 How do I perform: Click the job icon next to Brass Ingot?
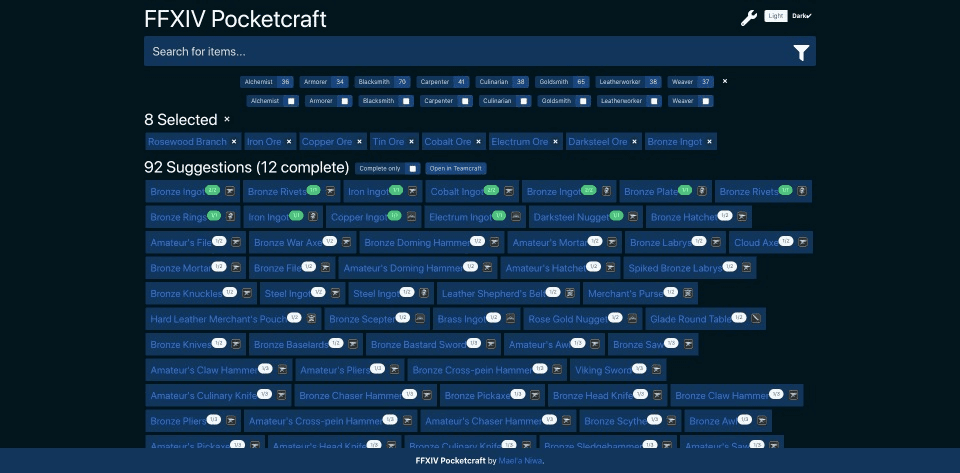511,319
